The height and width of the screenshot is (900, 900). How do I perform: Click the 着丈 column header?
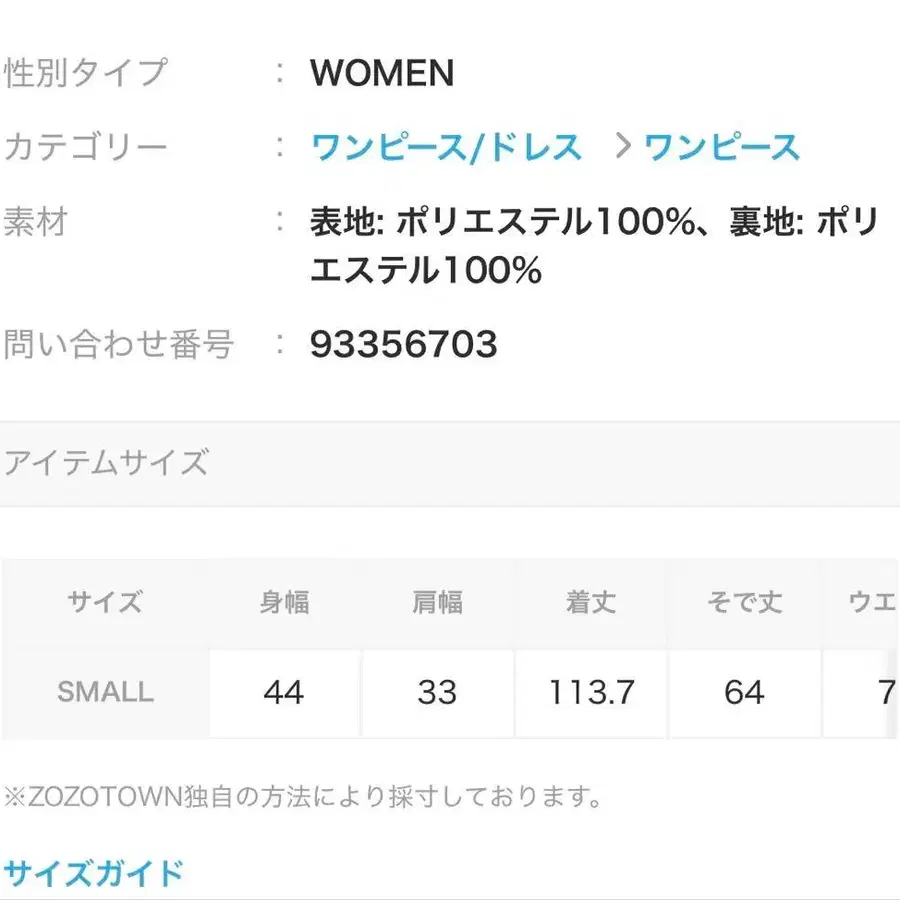(x=590, y=601)
